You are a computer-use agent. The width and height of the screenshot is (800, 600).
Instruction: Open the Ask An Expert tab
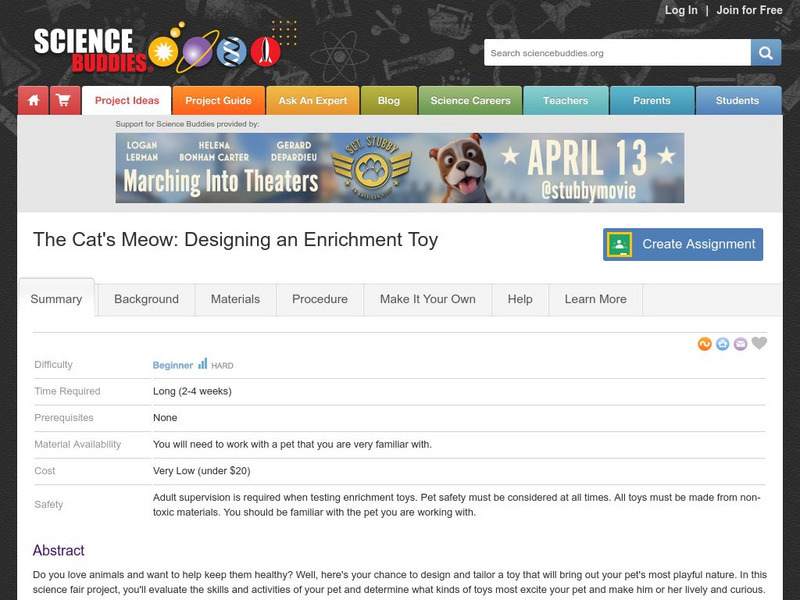313,101
